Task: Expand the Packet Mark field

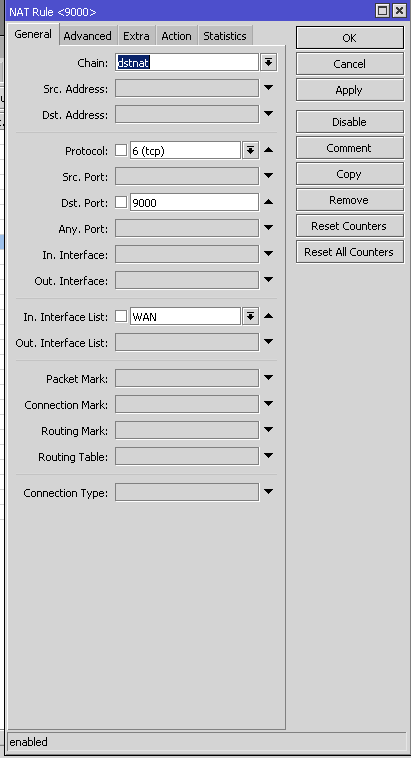Action: pyautogui.click(x=269, y=378)
